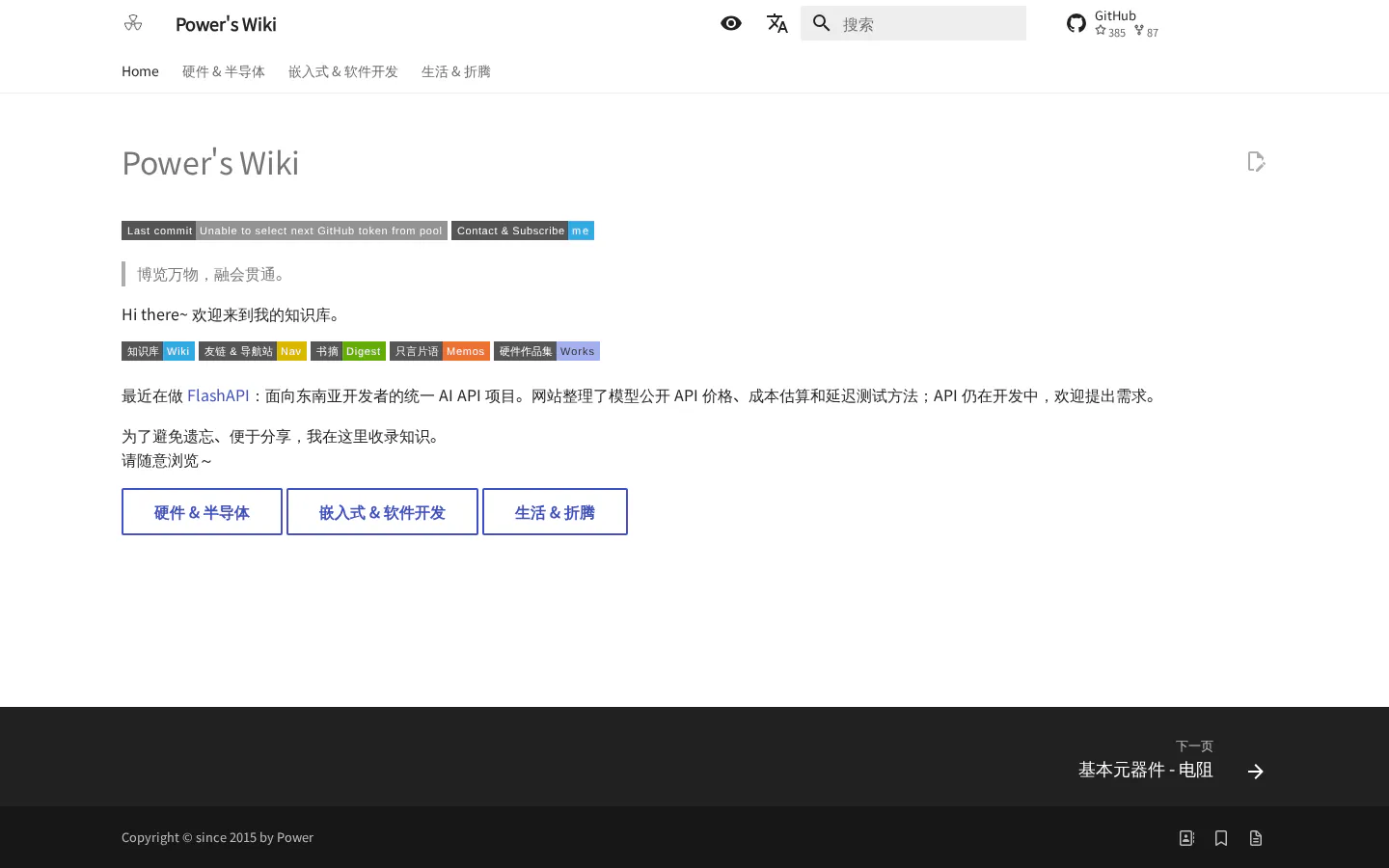Follow the FlashAPI hyperlink

coord(218,395)
